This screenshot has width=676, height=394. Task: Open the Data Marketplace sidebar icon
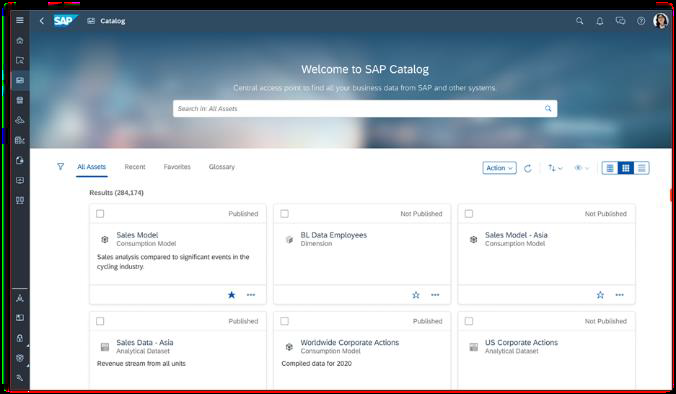point(20,100)
